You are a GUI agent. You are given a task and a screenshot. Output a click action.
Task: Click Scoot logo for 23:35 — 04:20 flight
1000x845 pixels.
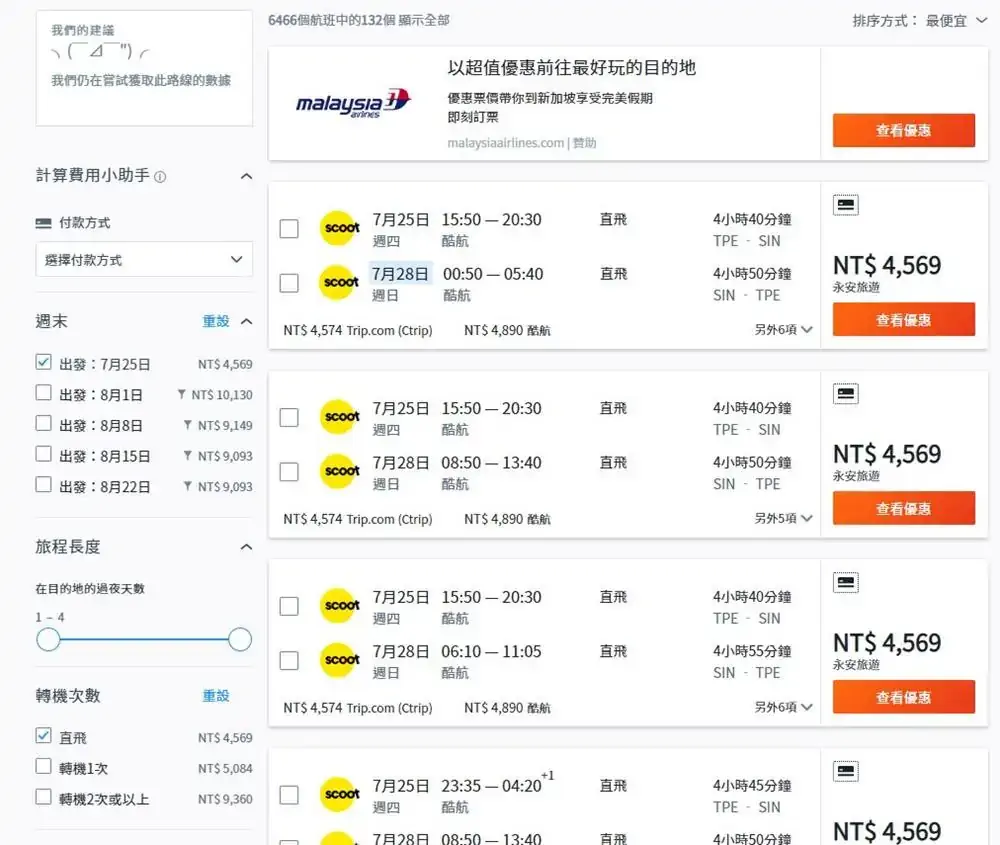click(339, 794)
